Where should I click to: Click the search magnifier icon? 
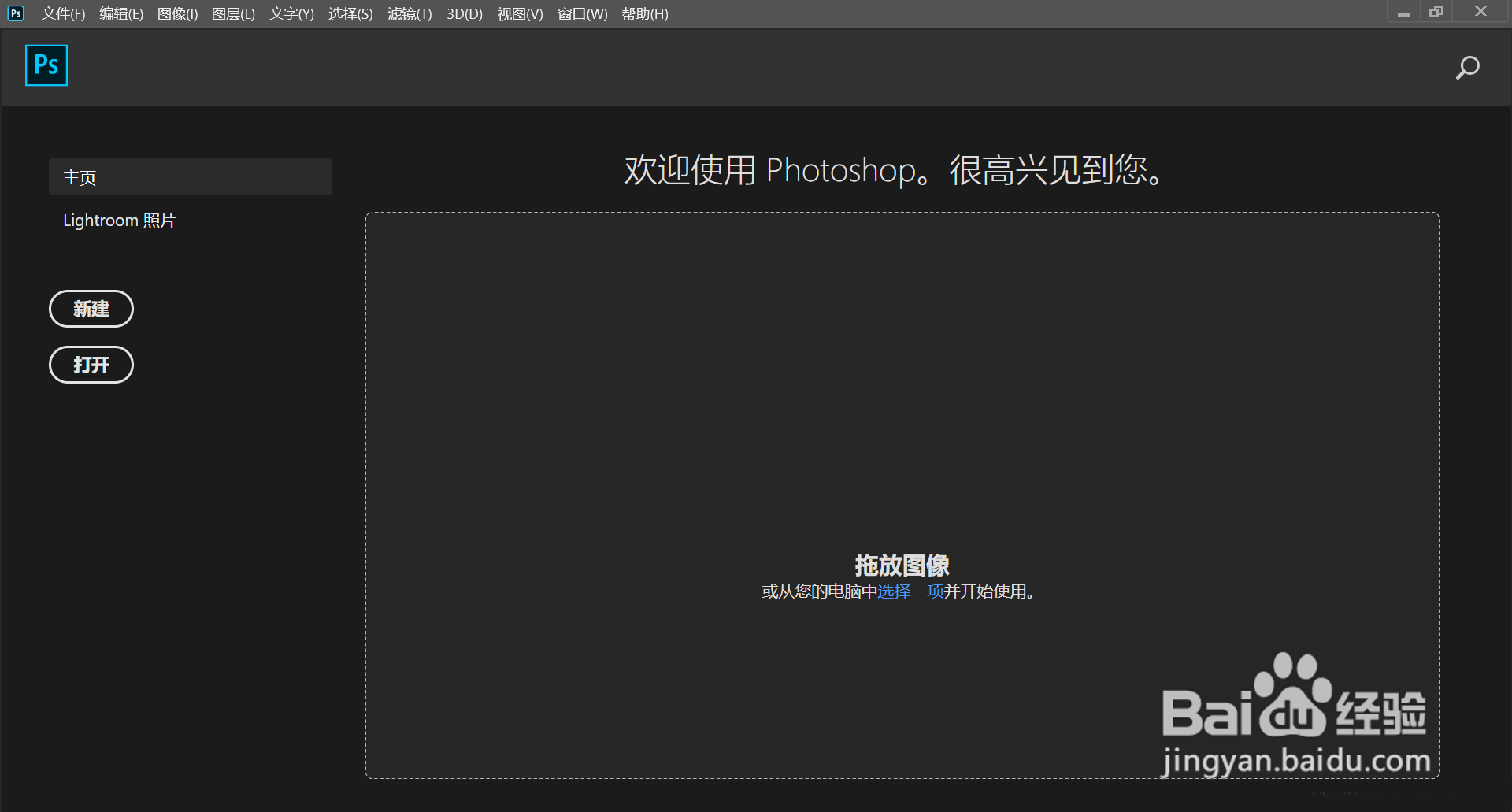[1467, 68]
